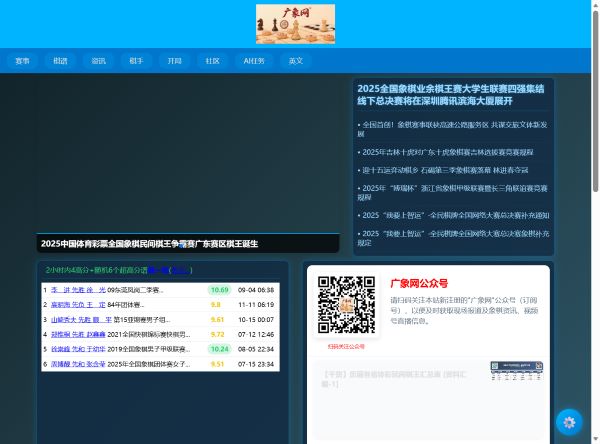
Task: Click the 广象网 chess logo banner
Action: point(295,24)
